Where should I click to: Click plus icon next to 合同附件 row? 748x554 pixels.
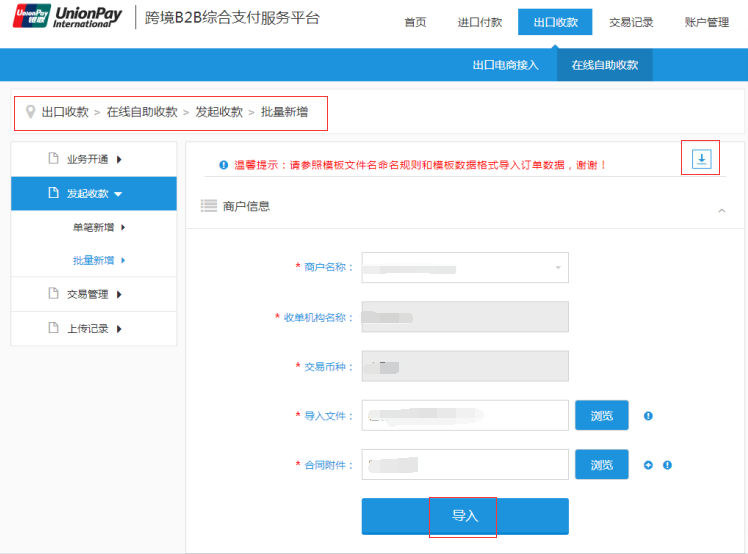pos(648,465)
